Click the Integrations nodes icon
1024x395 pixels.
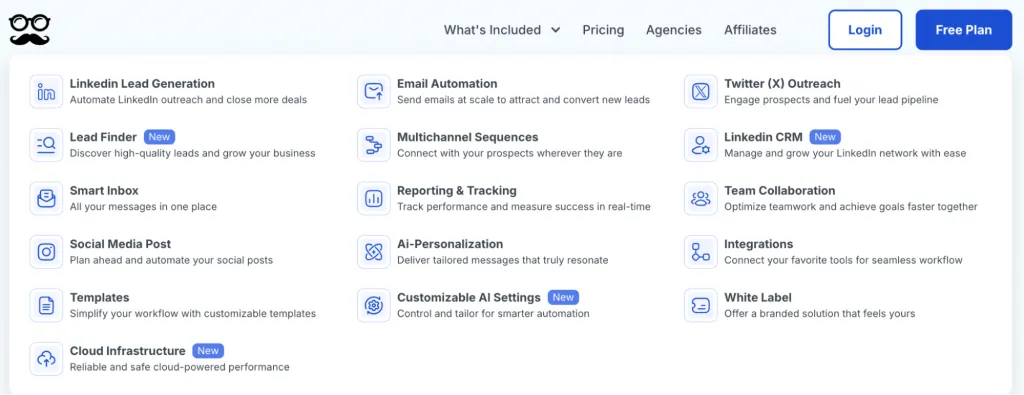click(701, 252)
